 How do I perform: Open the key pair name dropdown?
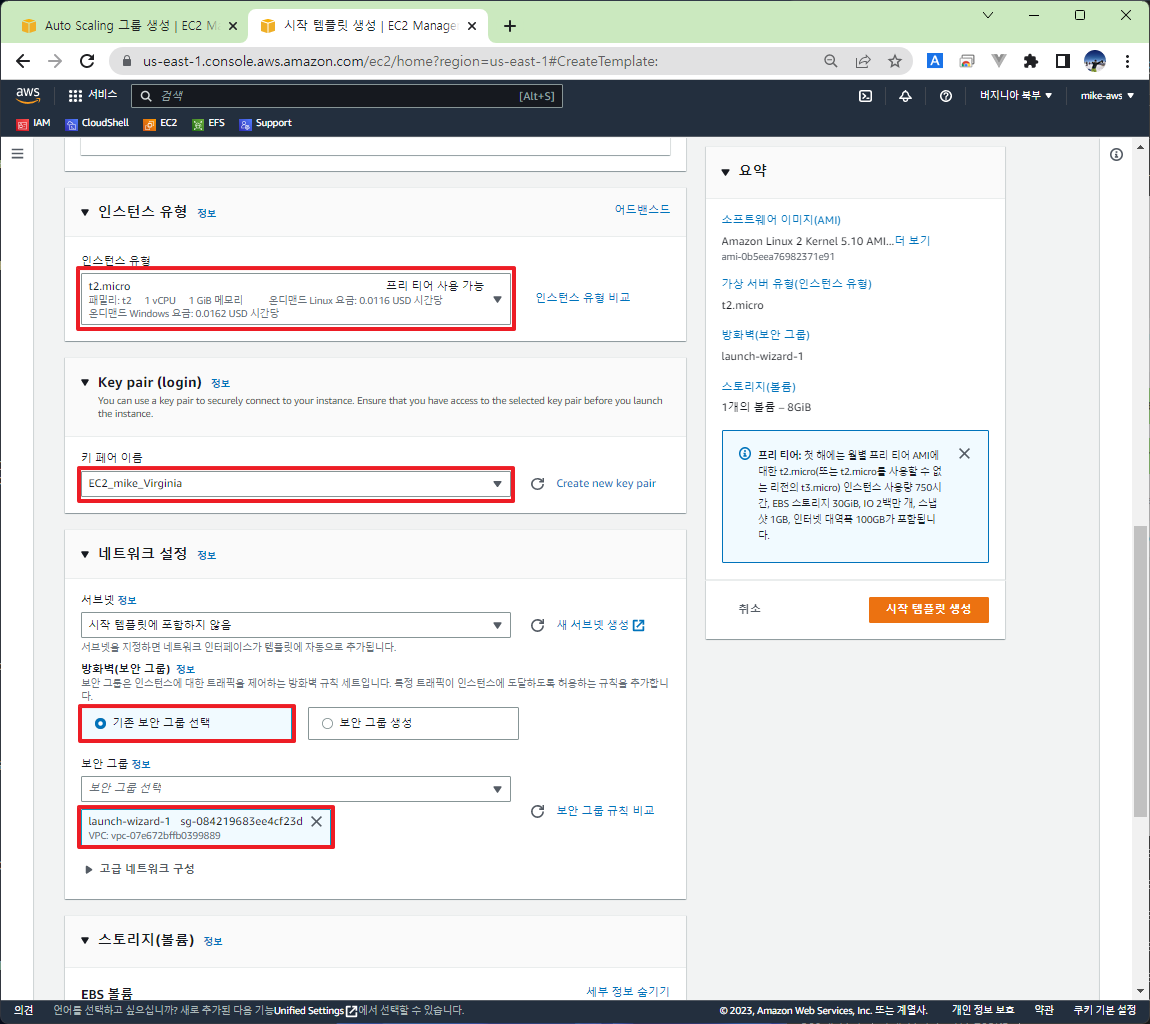click(x=296, y=484)
